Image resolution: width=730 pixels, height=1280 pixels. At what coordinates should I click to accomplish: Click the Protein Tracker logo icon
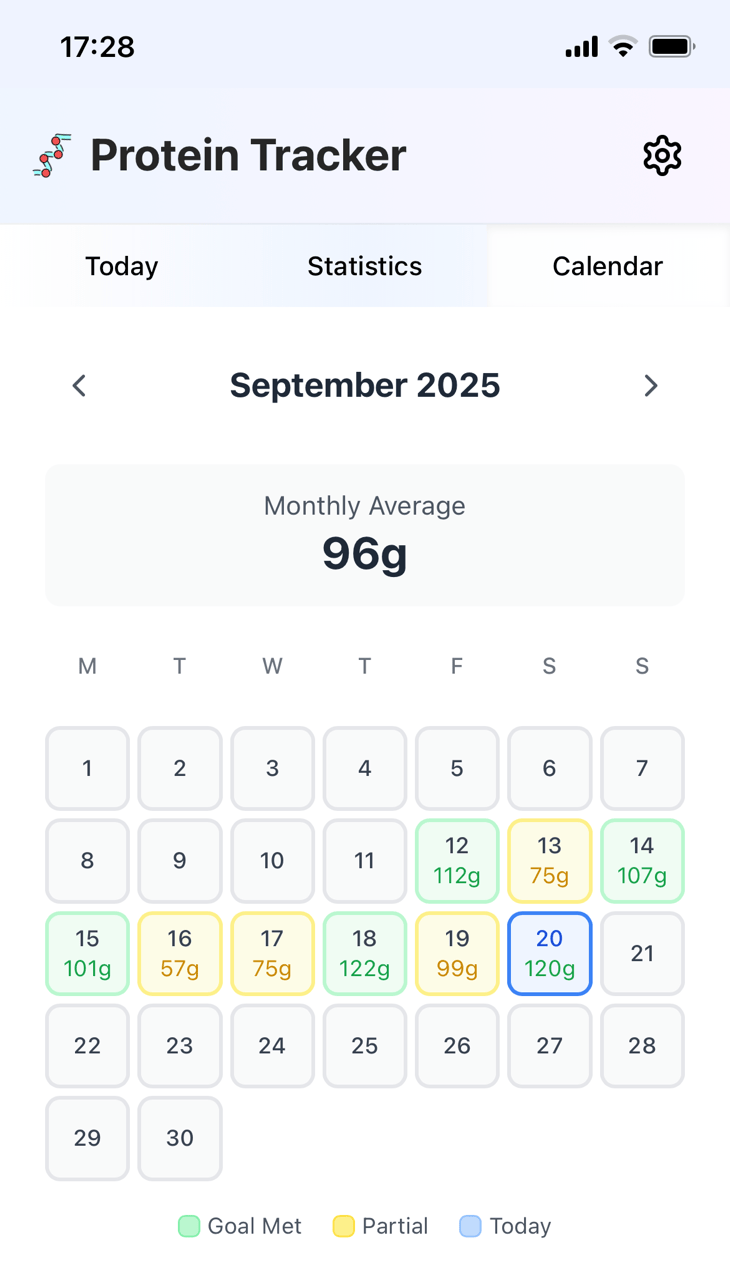click(x=52, y=155)
